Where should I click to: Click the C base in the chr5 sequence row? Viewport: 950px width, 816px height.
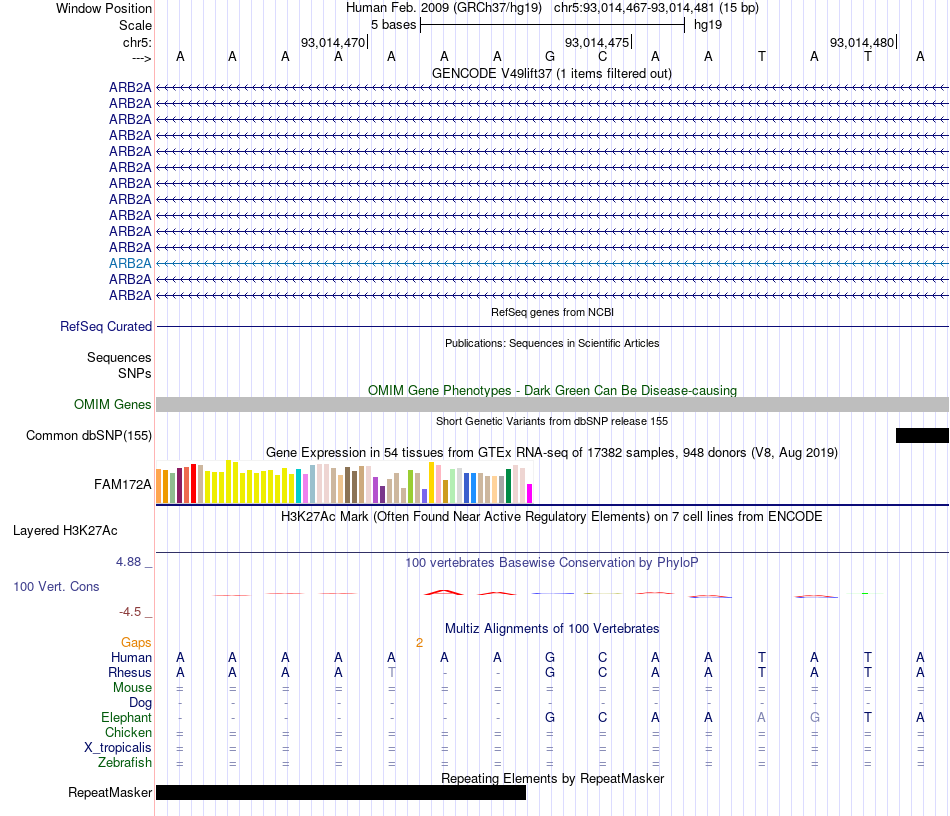pyautogui.click(x=602, y=57)
